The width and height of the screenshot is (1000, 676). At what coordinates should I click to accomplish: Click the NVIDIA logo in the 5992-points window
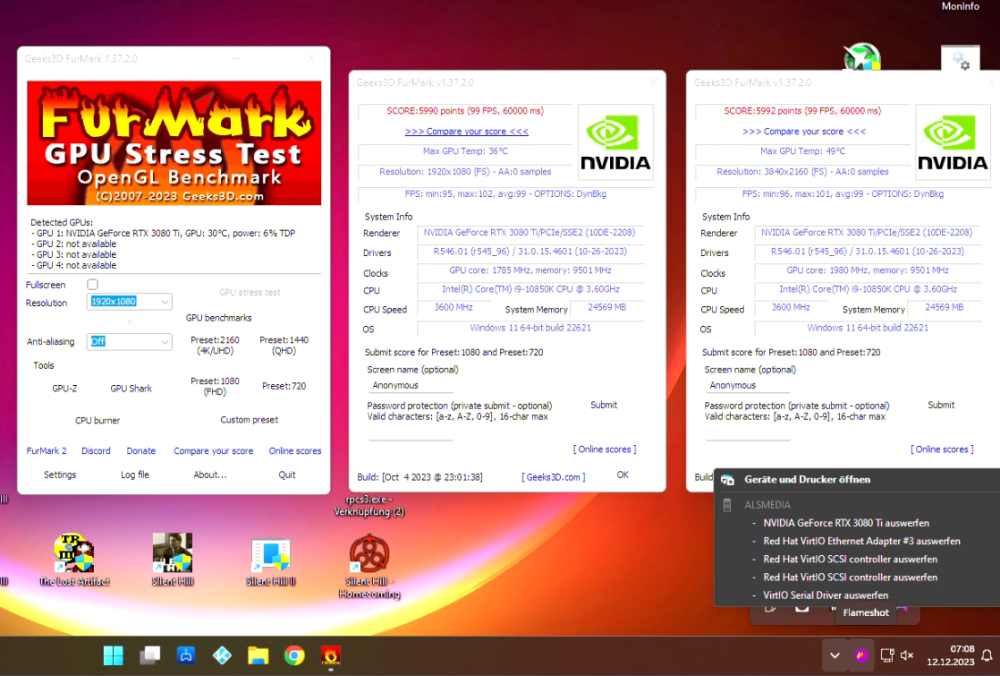[x=953, y=142]
